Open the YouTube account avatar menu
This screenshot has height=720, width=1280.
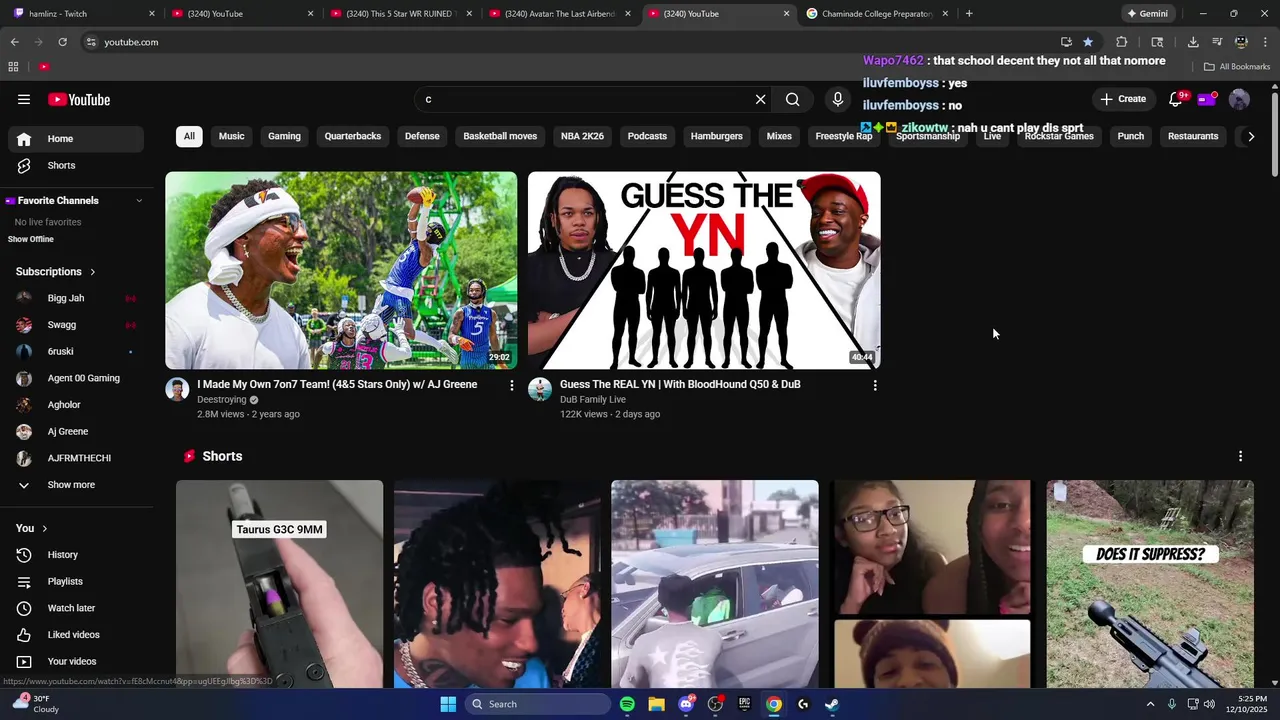pos(1239,99)
